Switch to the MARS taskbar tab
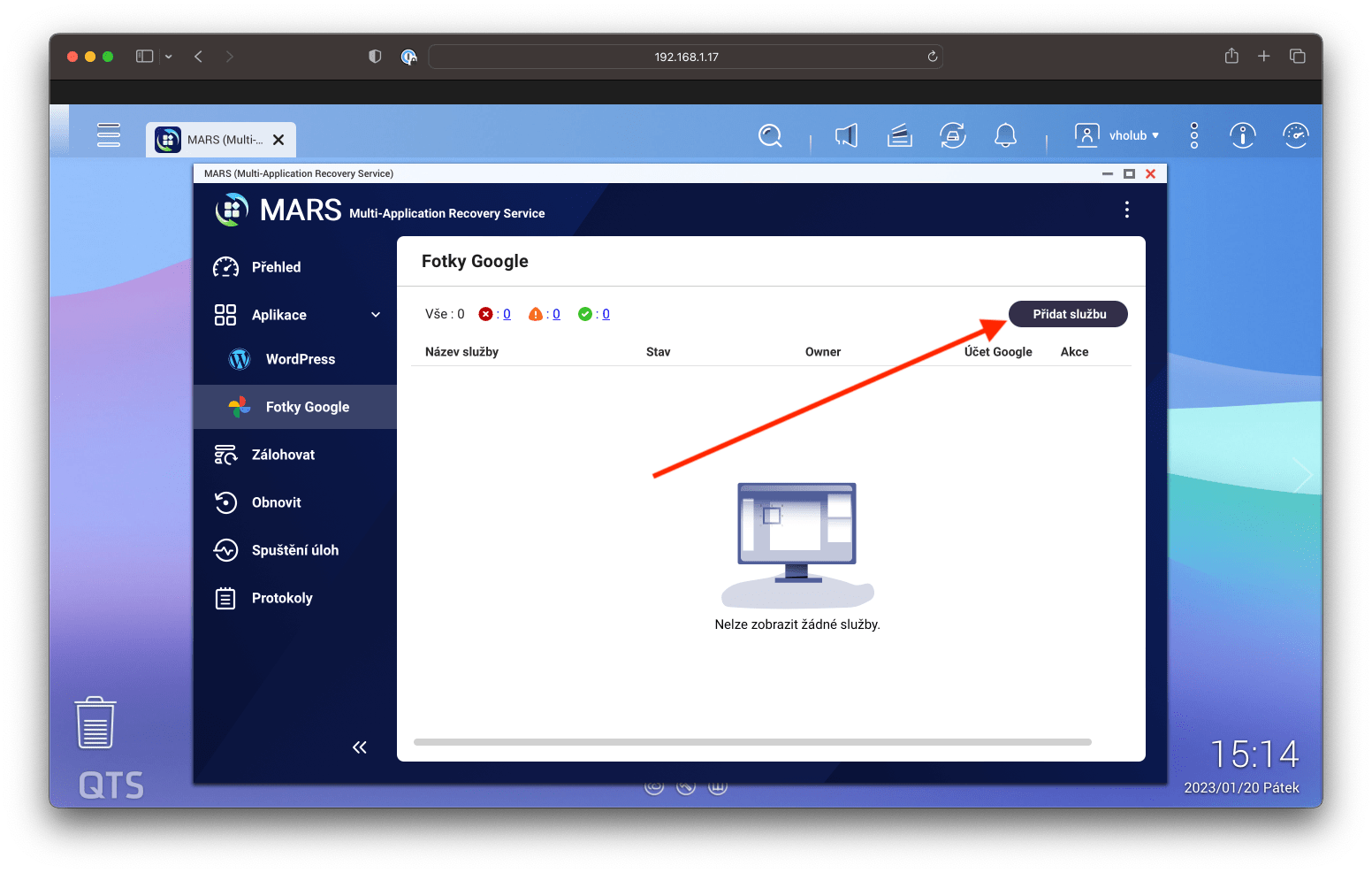 point(221,140)
